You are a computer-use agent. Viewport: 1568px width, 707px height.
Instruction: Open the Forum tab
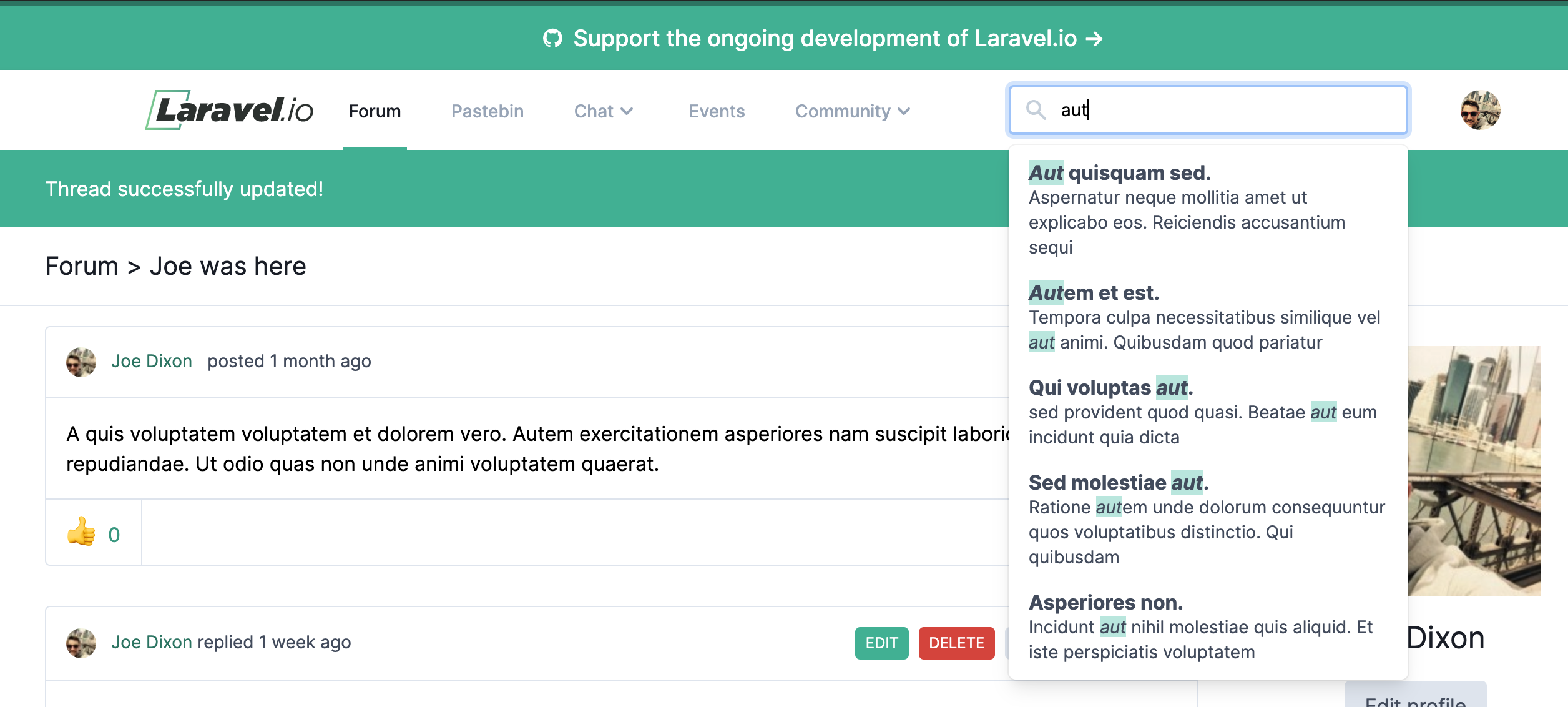tap(375, 111)
